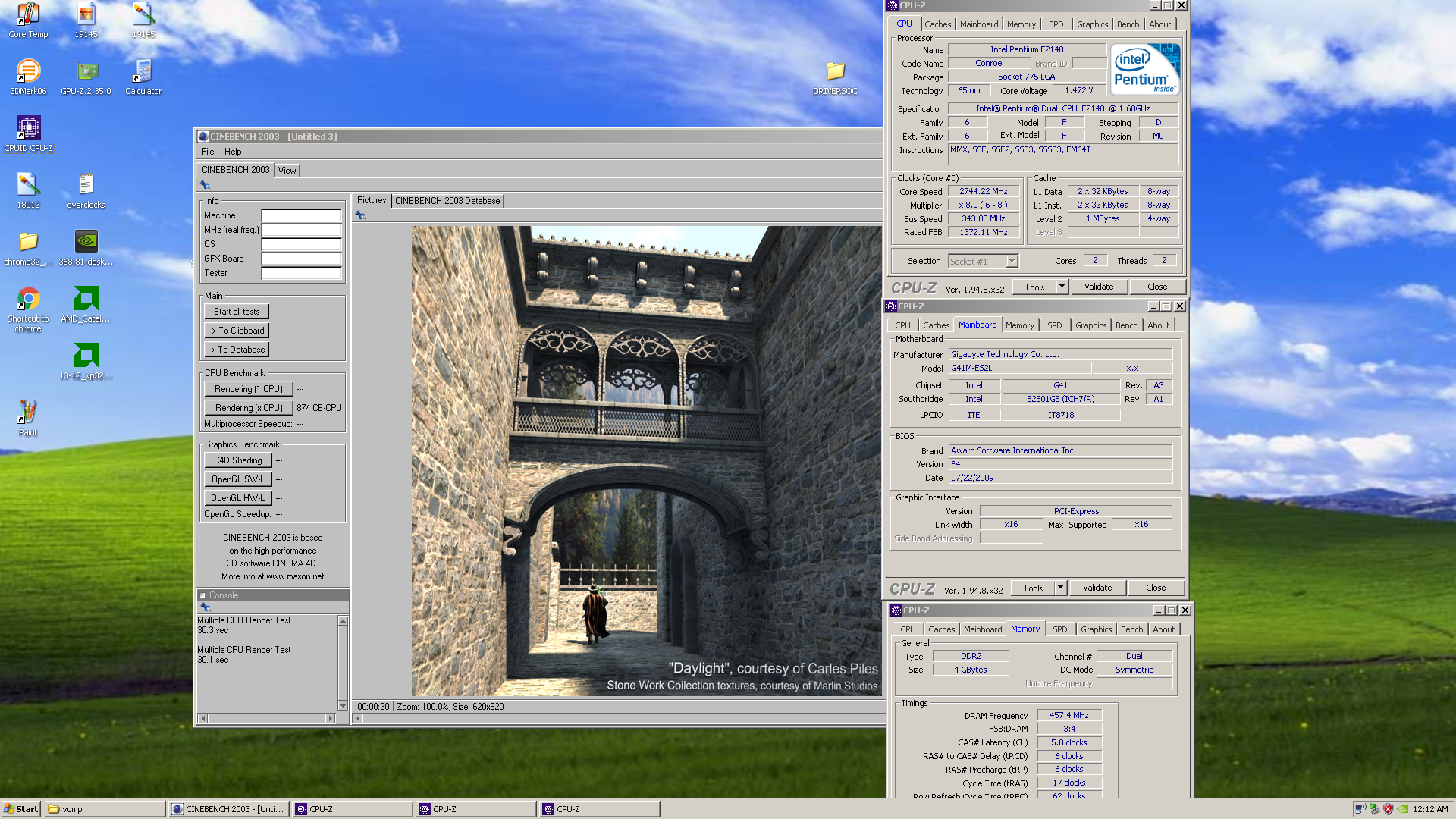Open the AMD_Catalyst installer desktop icon
Viewport: 1456px width, 819px height.
86,305
